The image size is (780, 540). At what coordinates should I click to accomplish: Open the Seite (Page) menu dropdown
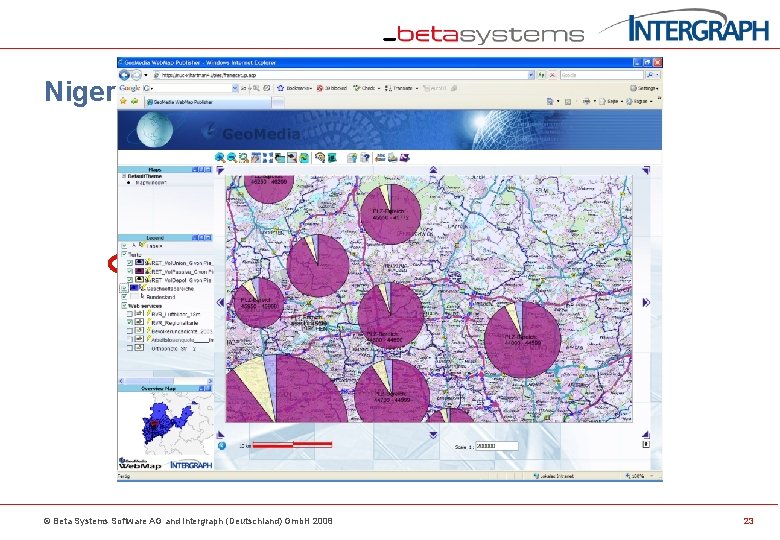coord(611,101)
